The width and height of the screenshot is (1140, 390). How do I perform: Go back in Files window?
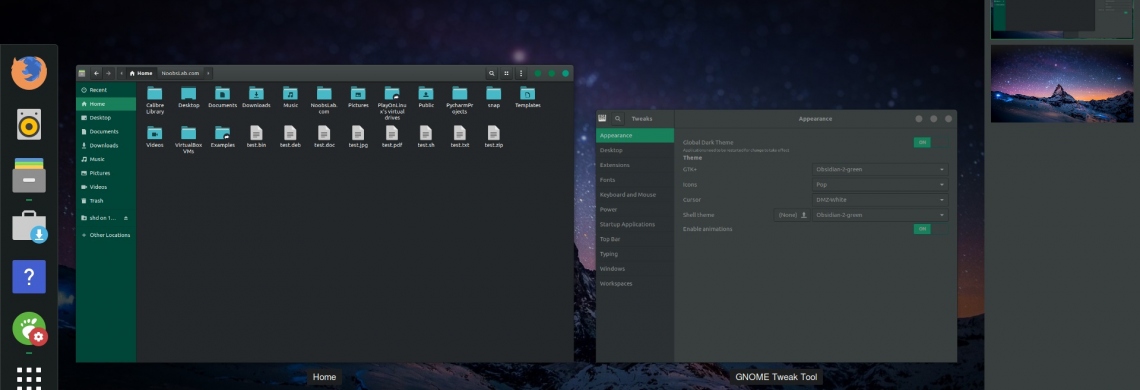pos(96,73)
